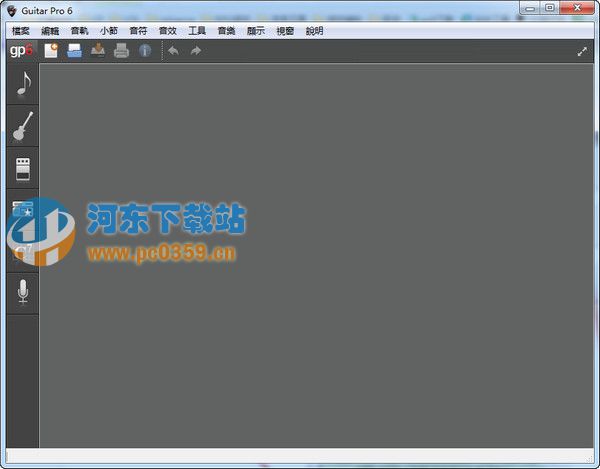Toggle fullscreen with the expand arrows
Screen dimensions: 600x469
pyautogui.click(x=582, y=52)
